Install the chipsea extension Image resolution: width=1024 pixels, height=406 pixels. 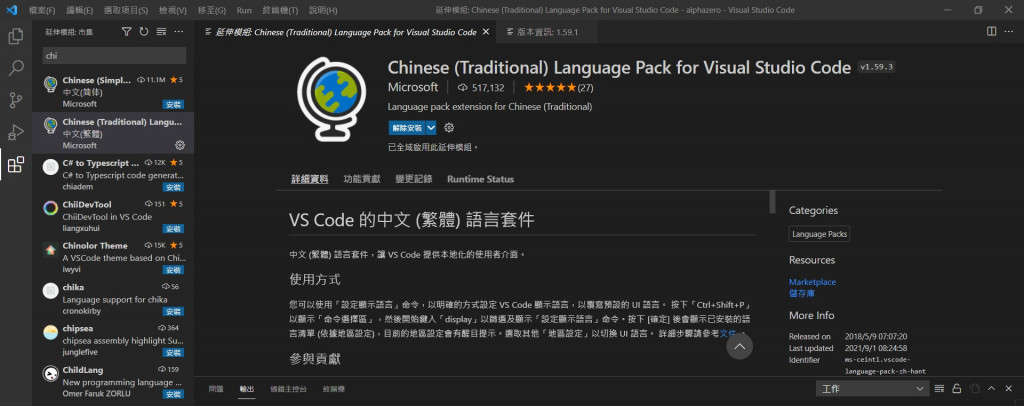(x=173, y=352)
